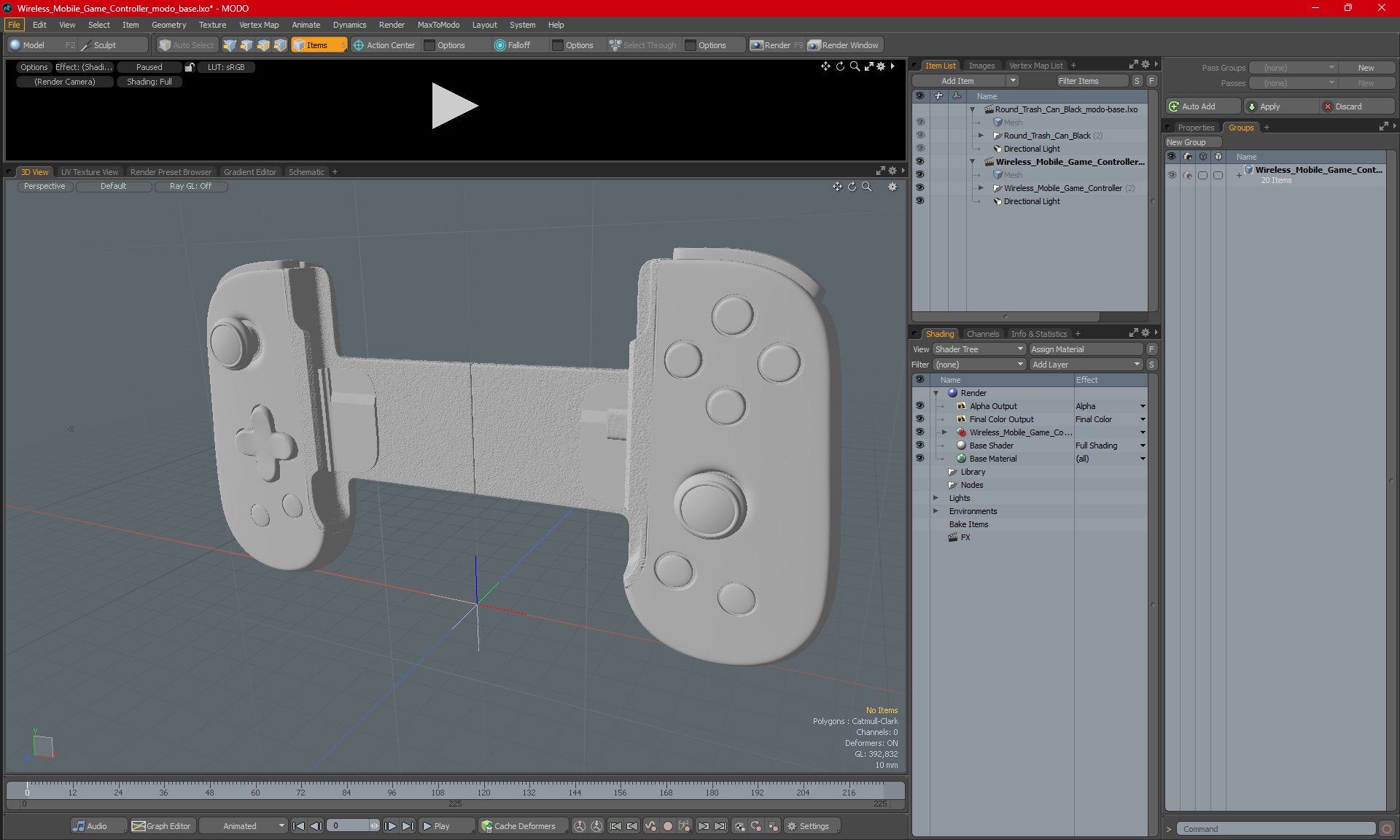This screenshot has height=840, width=1400.
Task: Select the LUT: sRGB color swatch dropdown
Action: click(x=228, y=67)
